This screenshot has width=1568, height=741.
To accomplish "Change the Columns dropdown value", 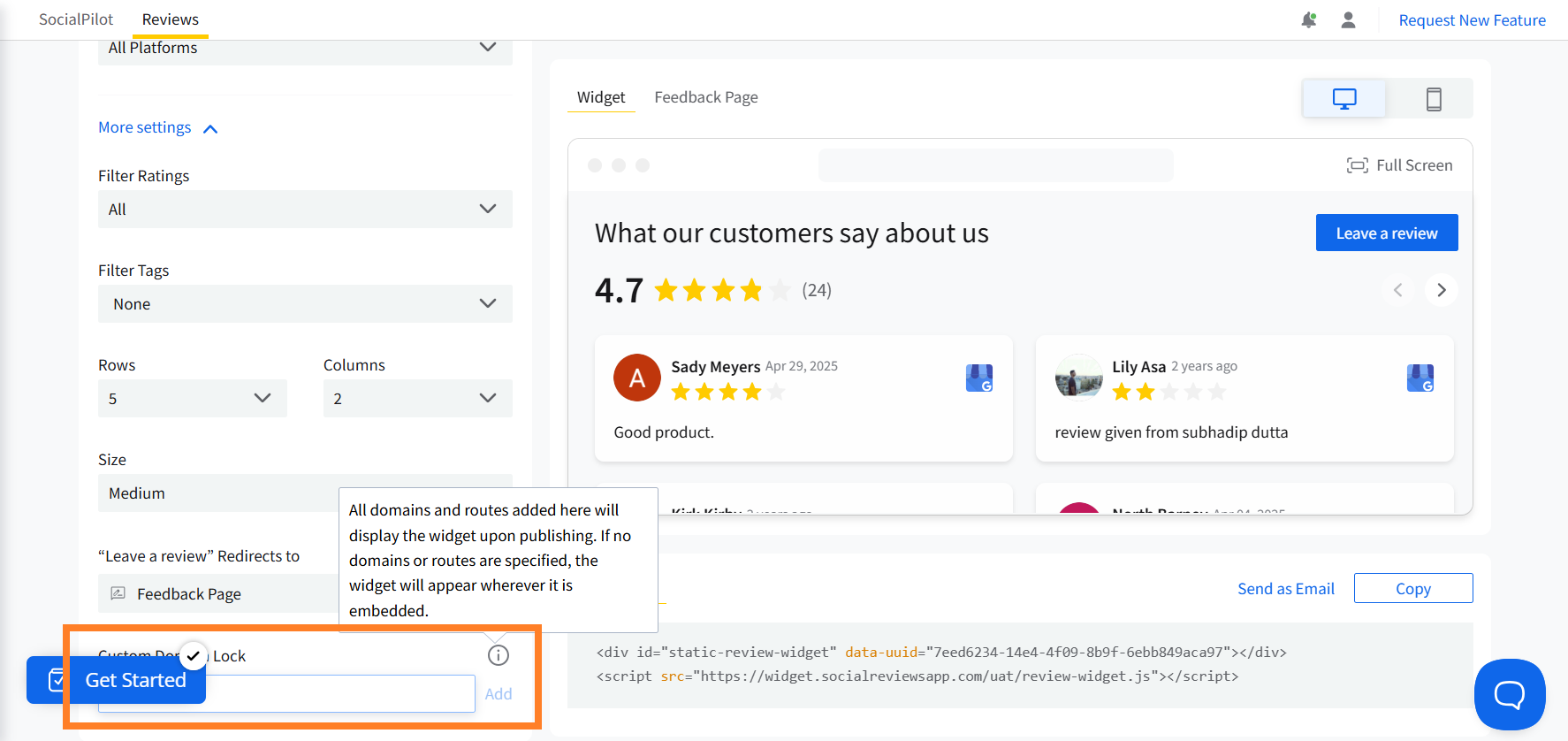I will tap(418, 399).
